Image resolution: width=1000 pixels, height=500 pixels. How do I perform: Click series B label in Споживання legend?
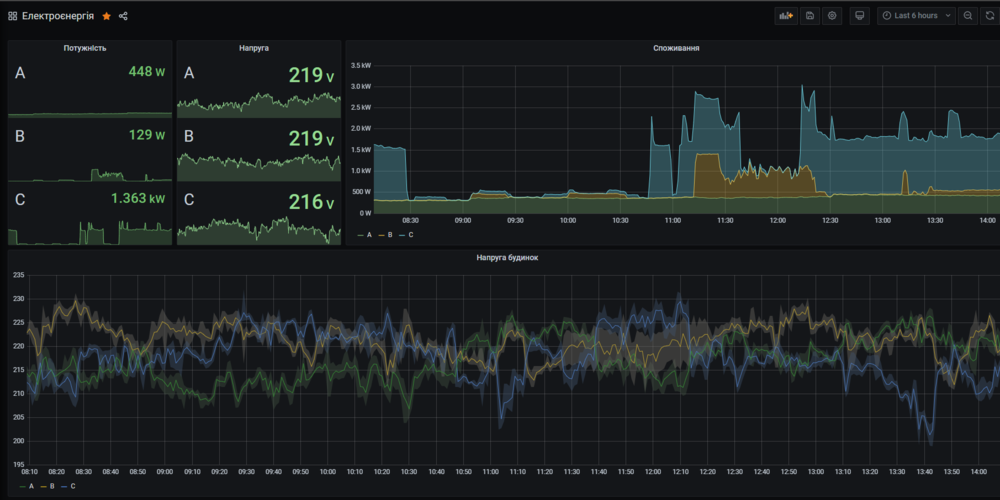pos(388,235)
